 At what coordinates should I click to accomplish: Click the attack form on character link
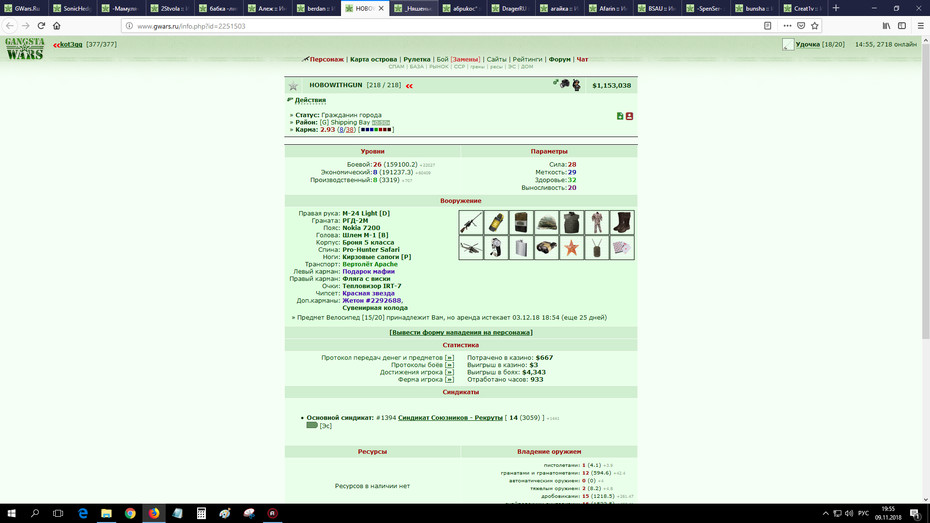point(461,333)
